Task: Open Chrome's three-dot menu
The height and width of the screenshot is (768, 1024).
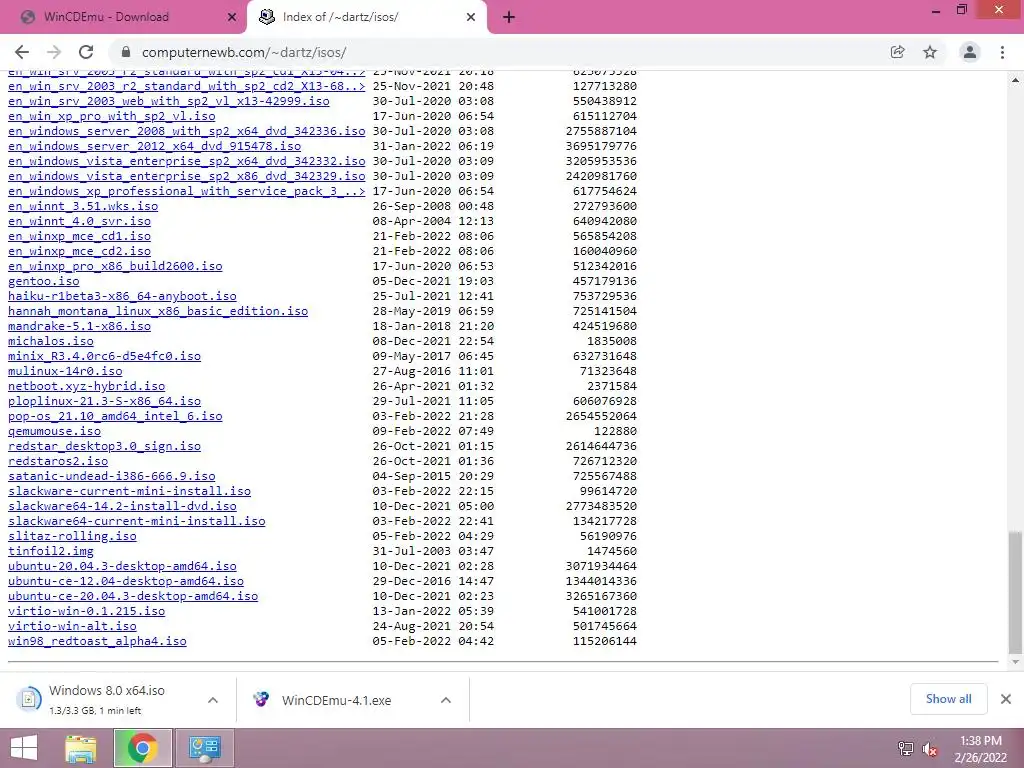Action: coord(1002,52)
